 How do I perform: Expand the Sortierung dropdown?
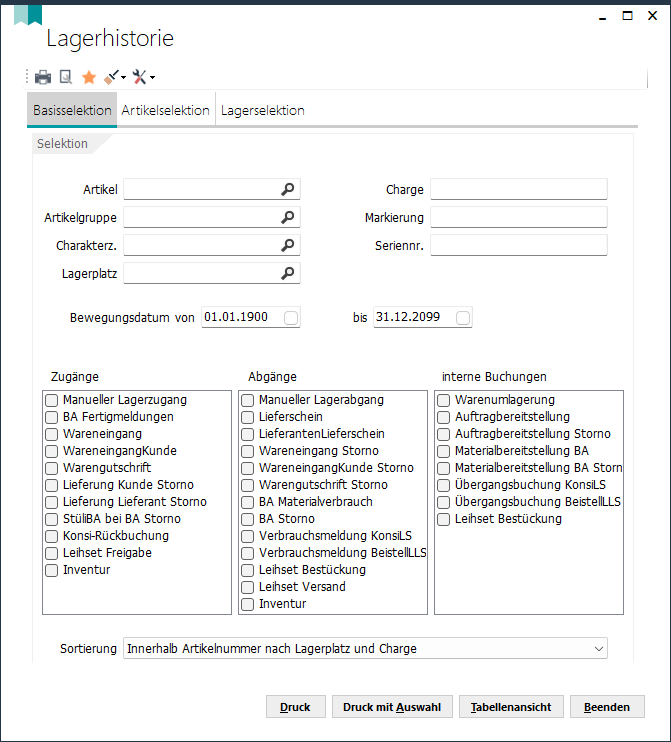coord(599,648)
